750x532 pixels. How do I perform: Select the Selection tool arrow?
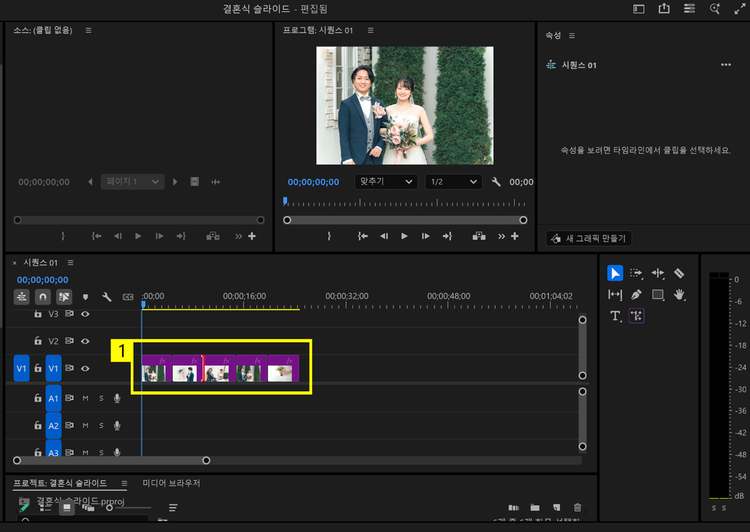point(615,273)
